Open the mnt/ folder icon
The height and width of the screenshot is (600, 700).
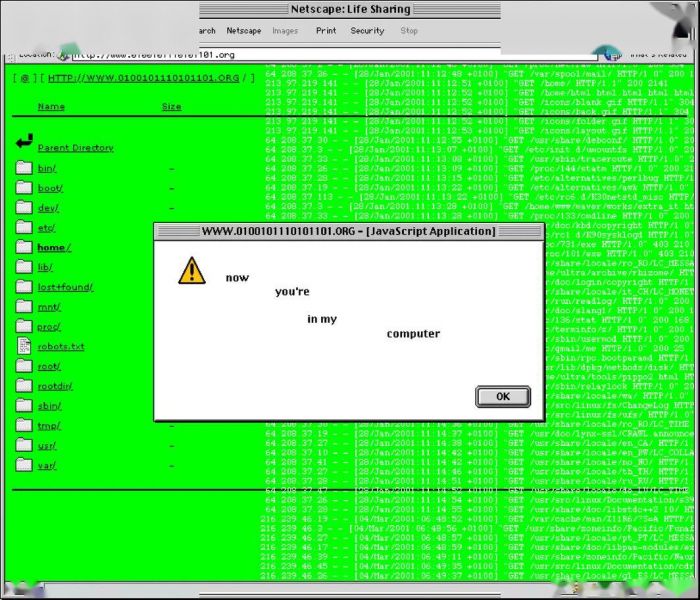pyautogui.click(x=24, y=307)
